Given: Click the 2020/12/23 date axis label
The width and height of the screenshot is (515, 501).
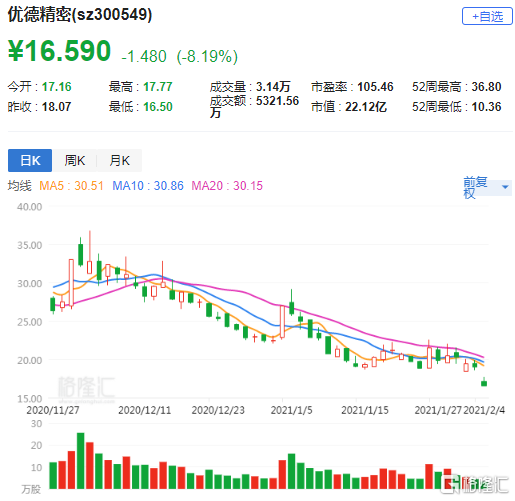Looking at the screenshot, I should click(218, 410).
